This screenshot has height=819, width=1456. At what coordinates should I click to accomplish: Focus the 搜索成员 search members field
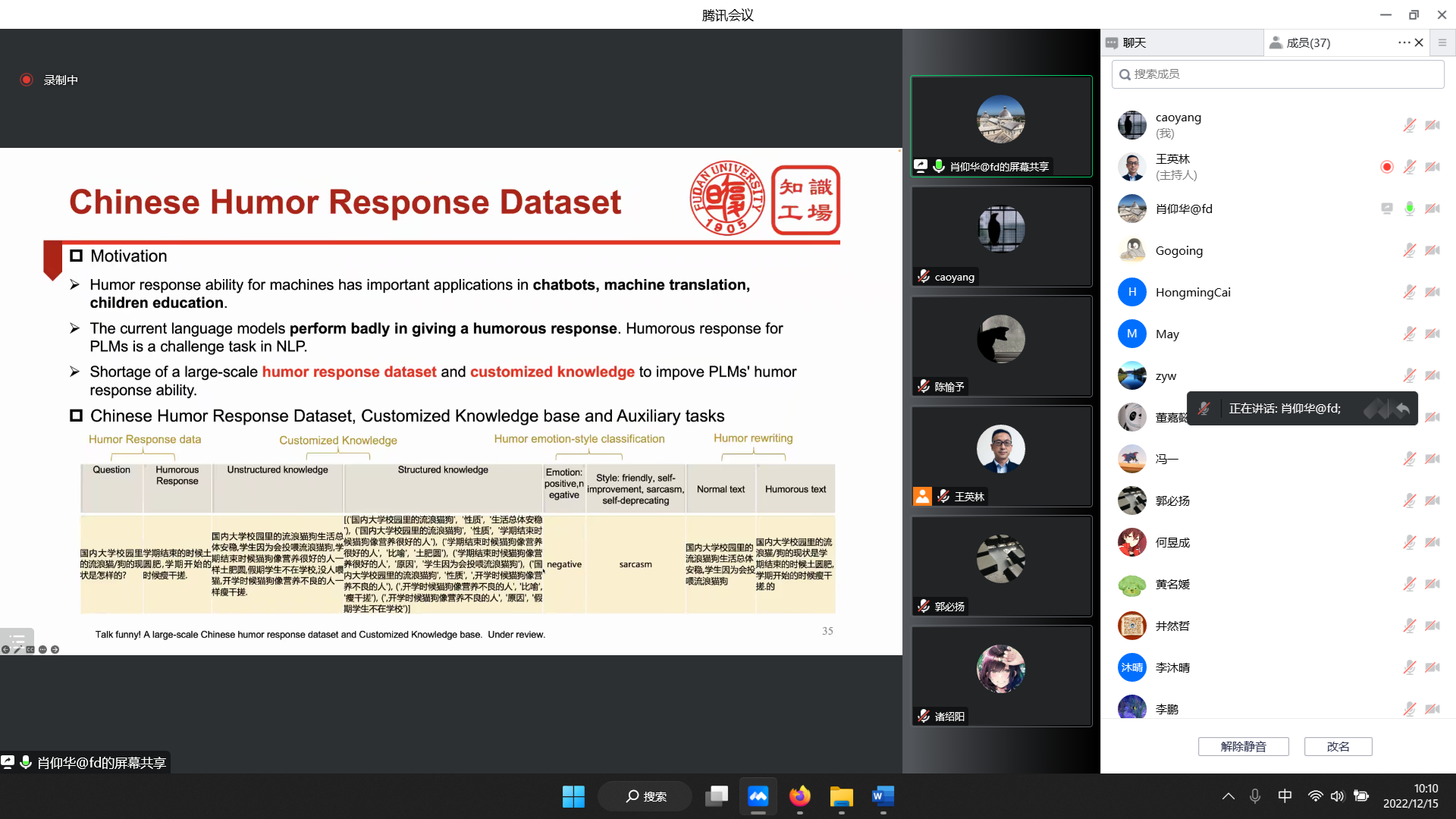1278,74
